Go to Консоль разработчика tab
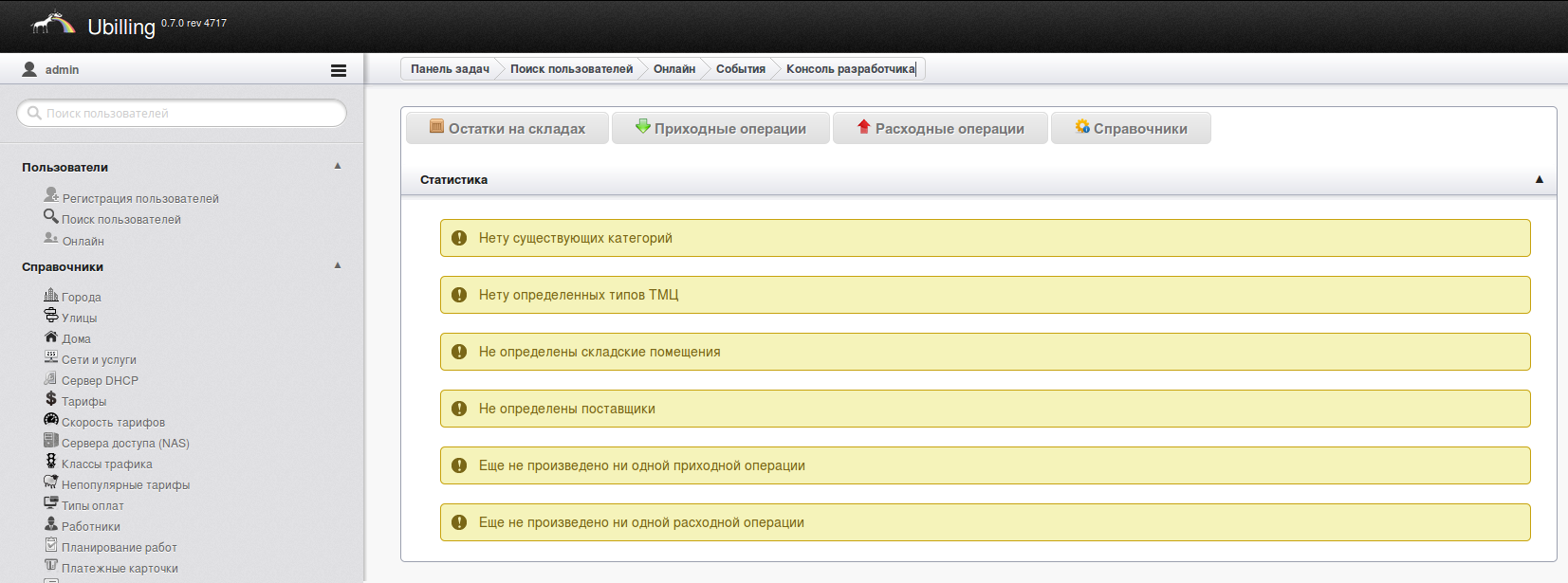Image resolution: width=1568 pixels, height=583 pixels. point(851,69)
